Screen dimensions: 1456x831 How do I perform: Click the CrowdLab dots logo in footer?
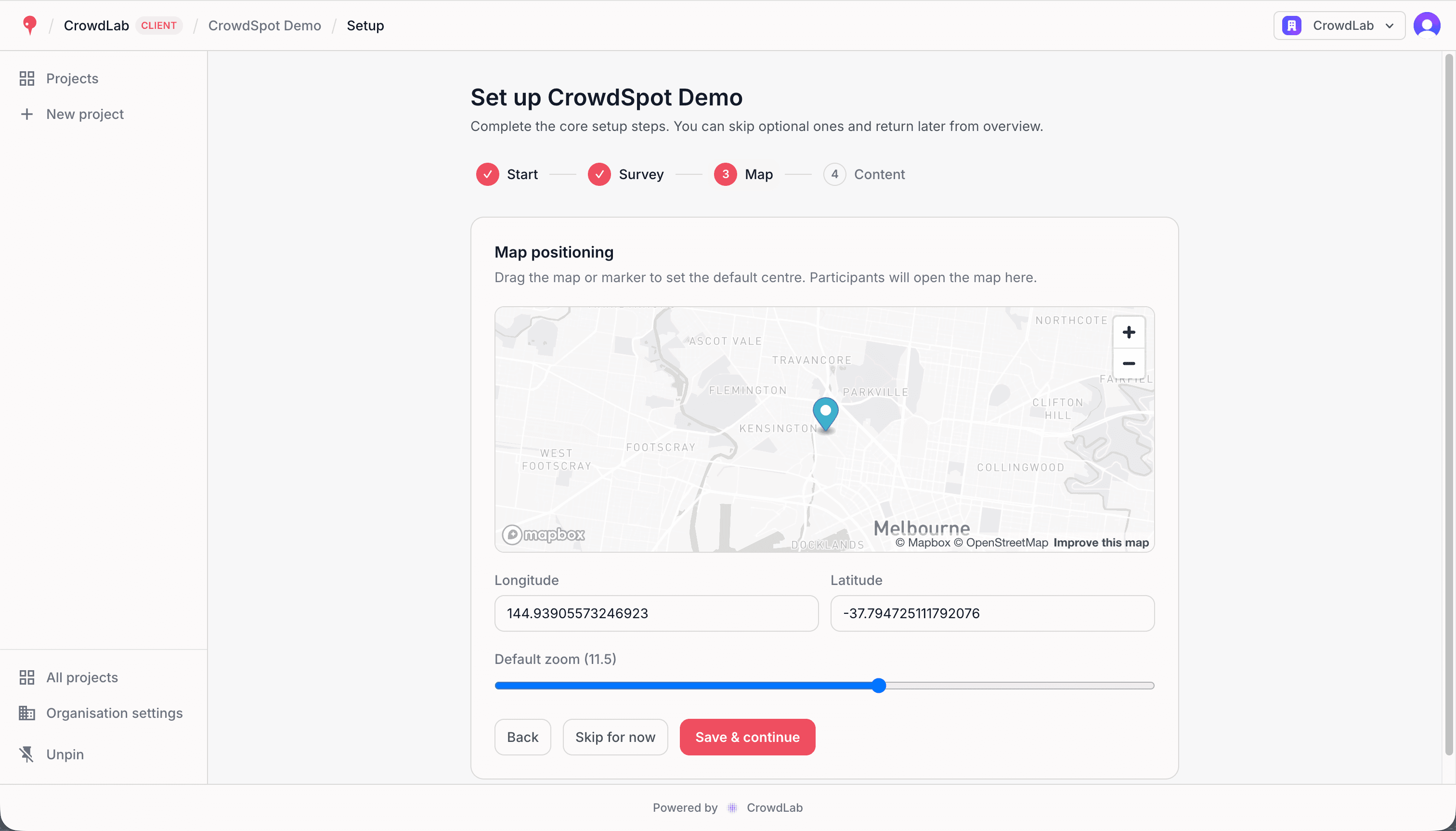point(732,807)
